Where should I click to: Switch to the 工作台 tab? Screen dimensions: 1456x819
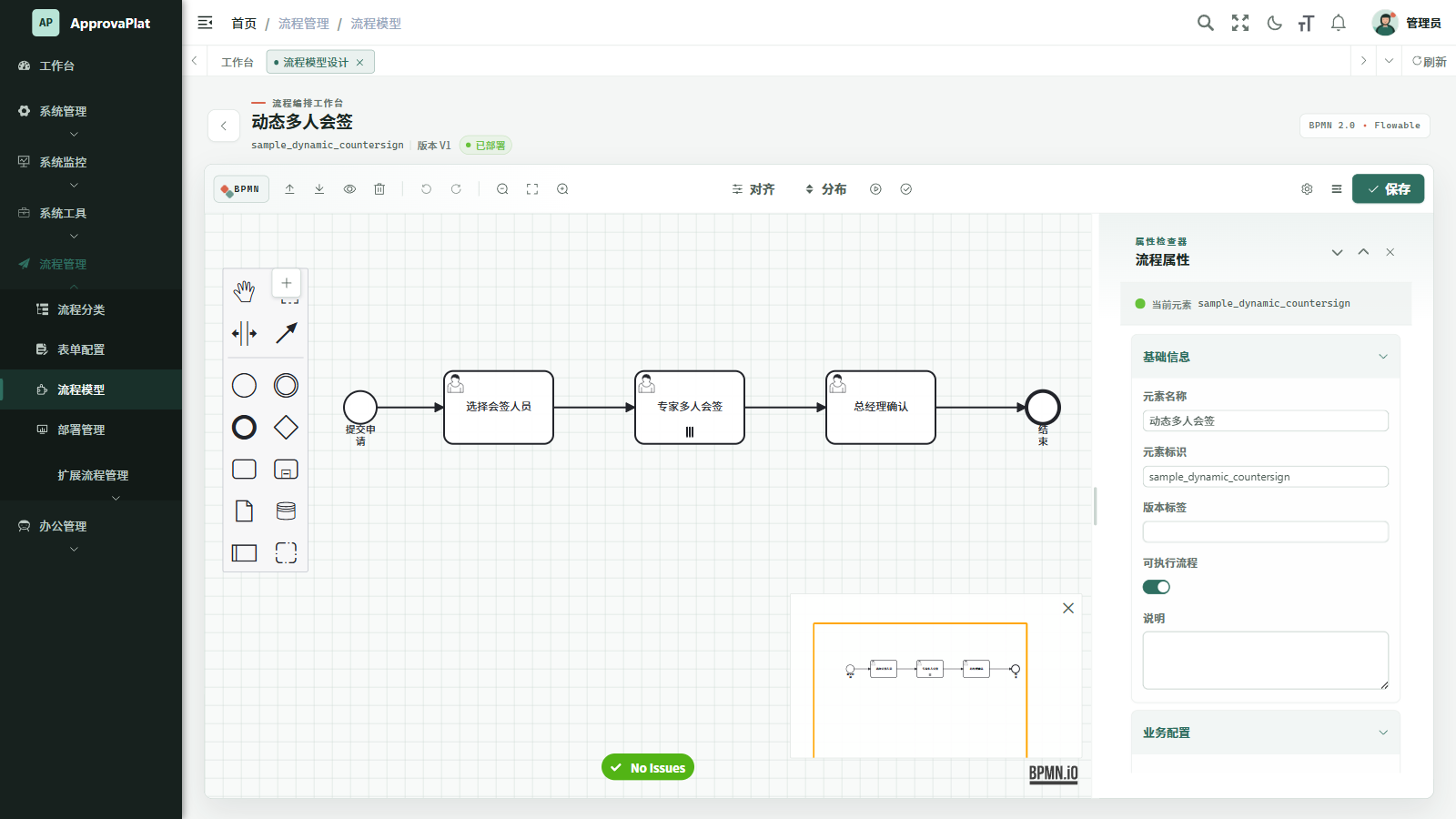[x=238, y=62]
